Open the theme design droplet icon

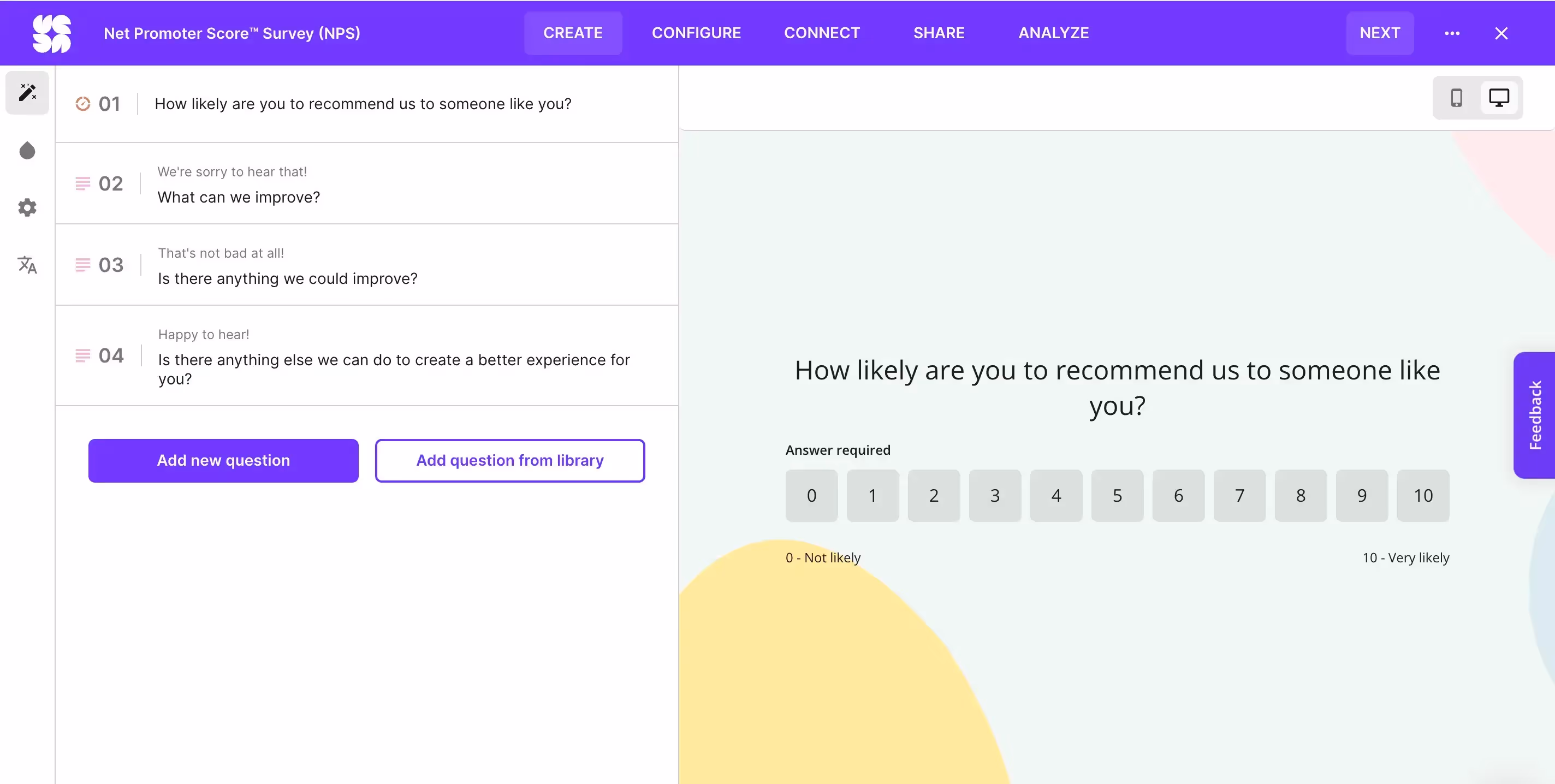[x=27, y=150]
